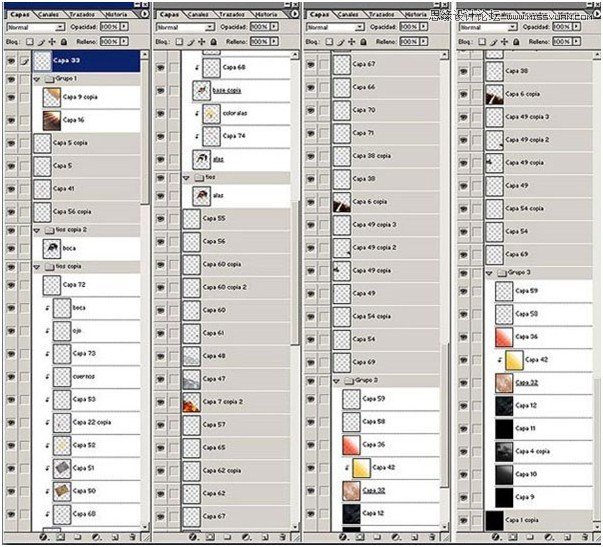The width and height of the screenshot is (603, 547).
Task: Create adjustment layer in second Layers panel
Action: 246,537
